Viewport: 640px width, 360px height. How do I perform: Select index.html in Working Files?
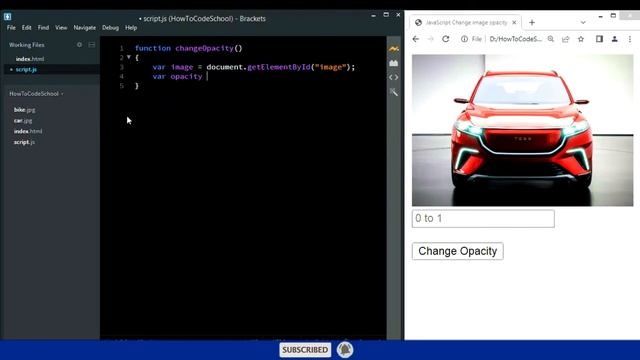[x=30, y=59]
